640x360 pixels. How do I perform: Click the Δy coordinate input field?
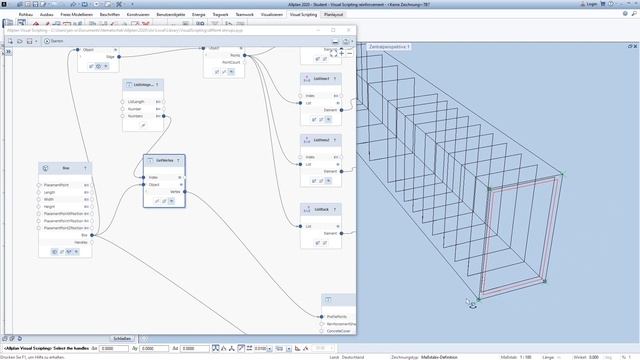pos(154,349)
